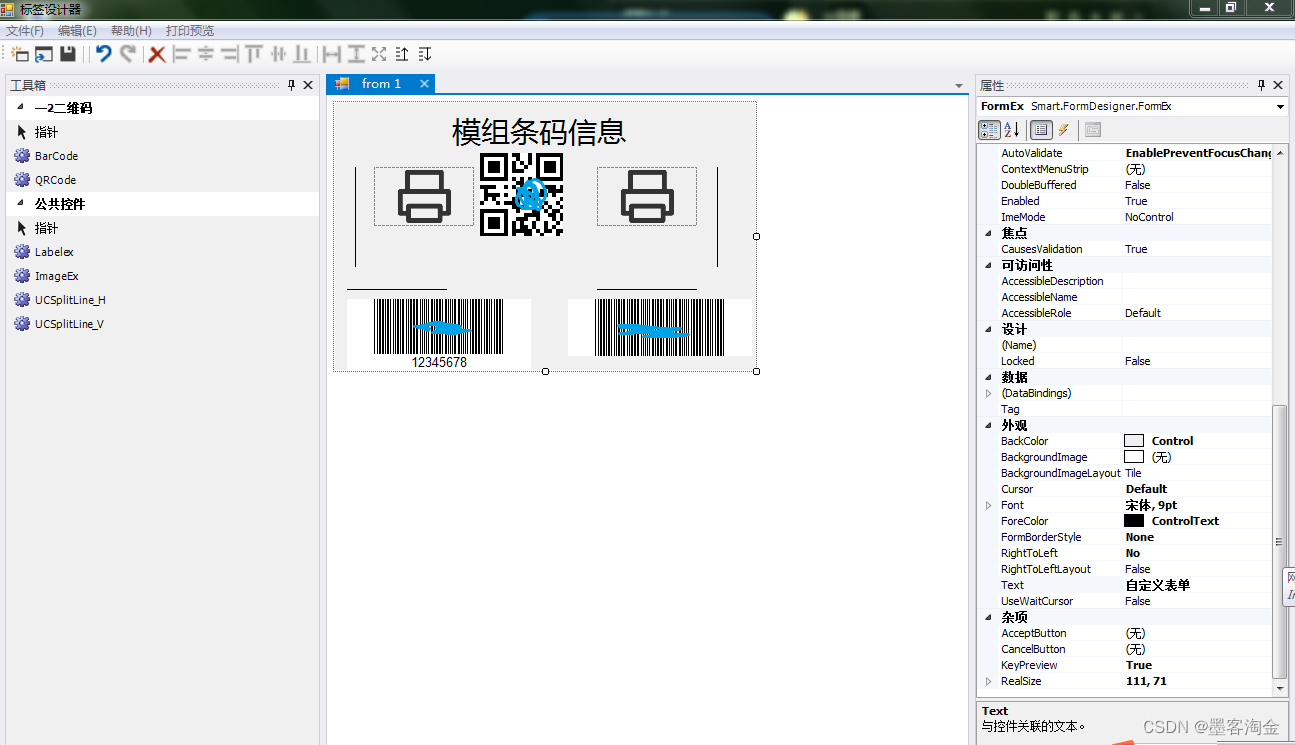The height and width of the screenshot is (745, 1295).
Task: Select the QR code on the label
Action: [521, 194]
